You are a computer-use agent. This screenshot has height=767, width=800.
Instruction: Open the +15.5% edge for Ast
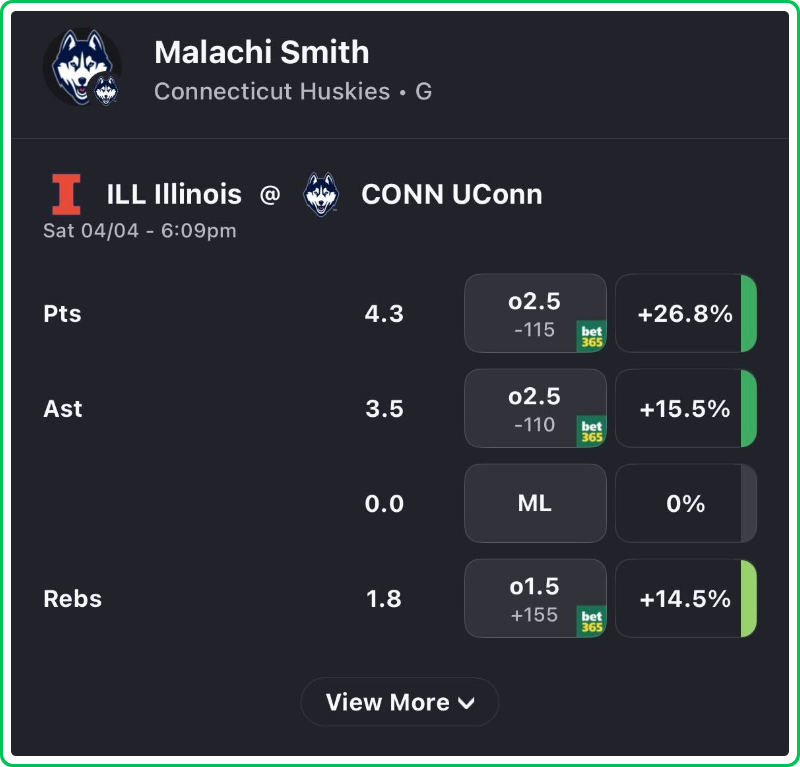pos(685,408)
